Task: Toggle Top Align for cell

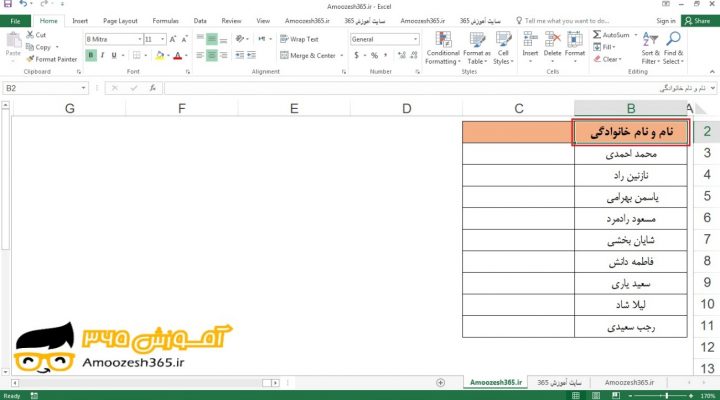Action: (200, 39)
